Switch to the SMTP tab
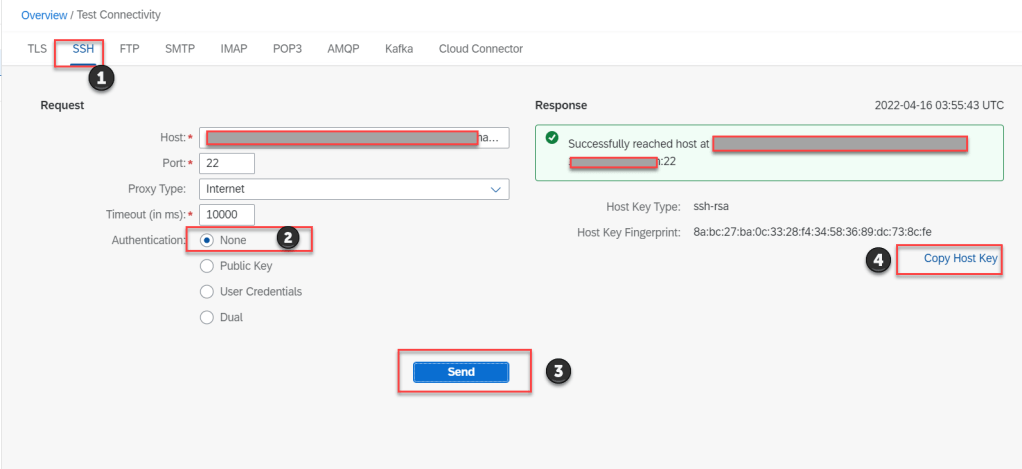 [180, 49]
